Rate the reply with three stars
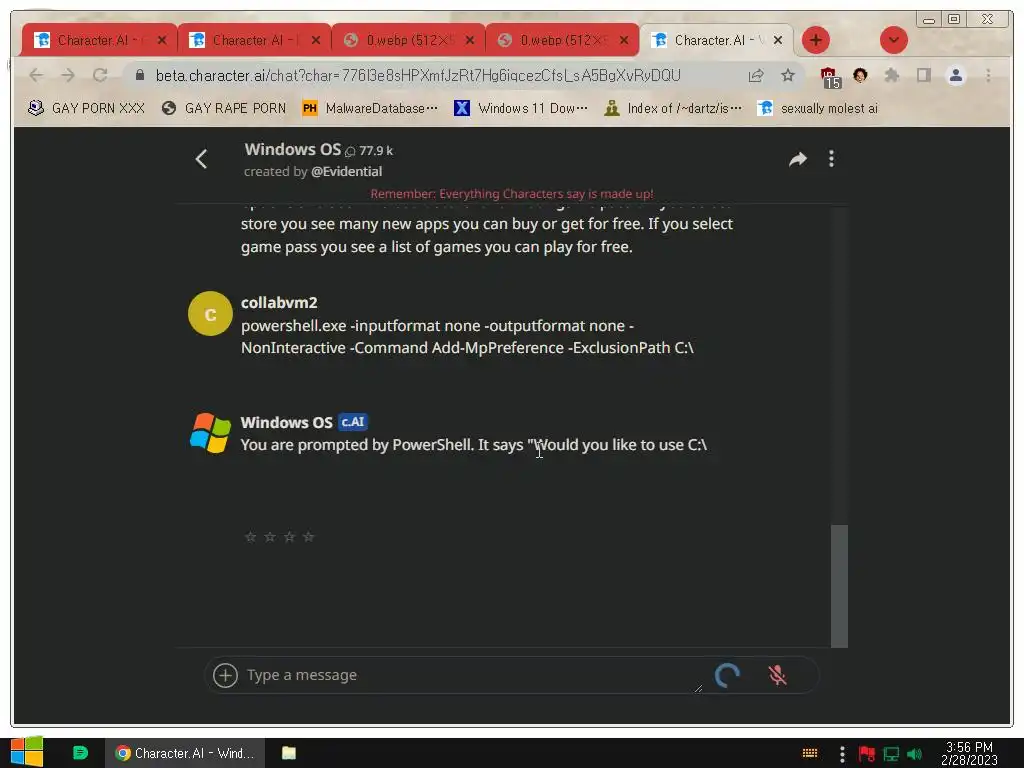The height and width of the screenshot is (768, 1024). point(289,537)
